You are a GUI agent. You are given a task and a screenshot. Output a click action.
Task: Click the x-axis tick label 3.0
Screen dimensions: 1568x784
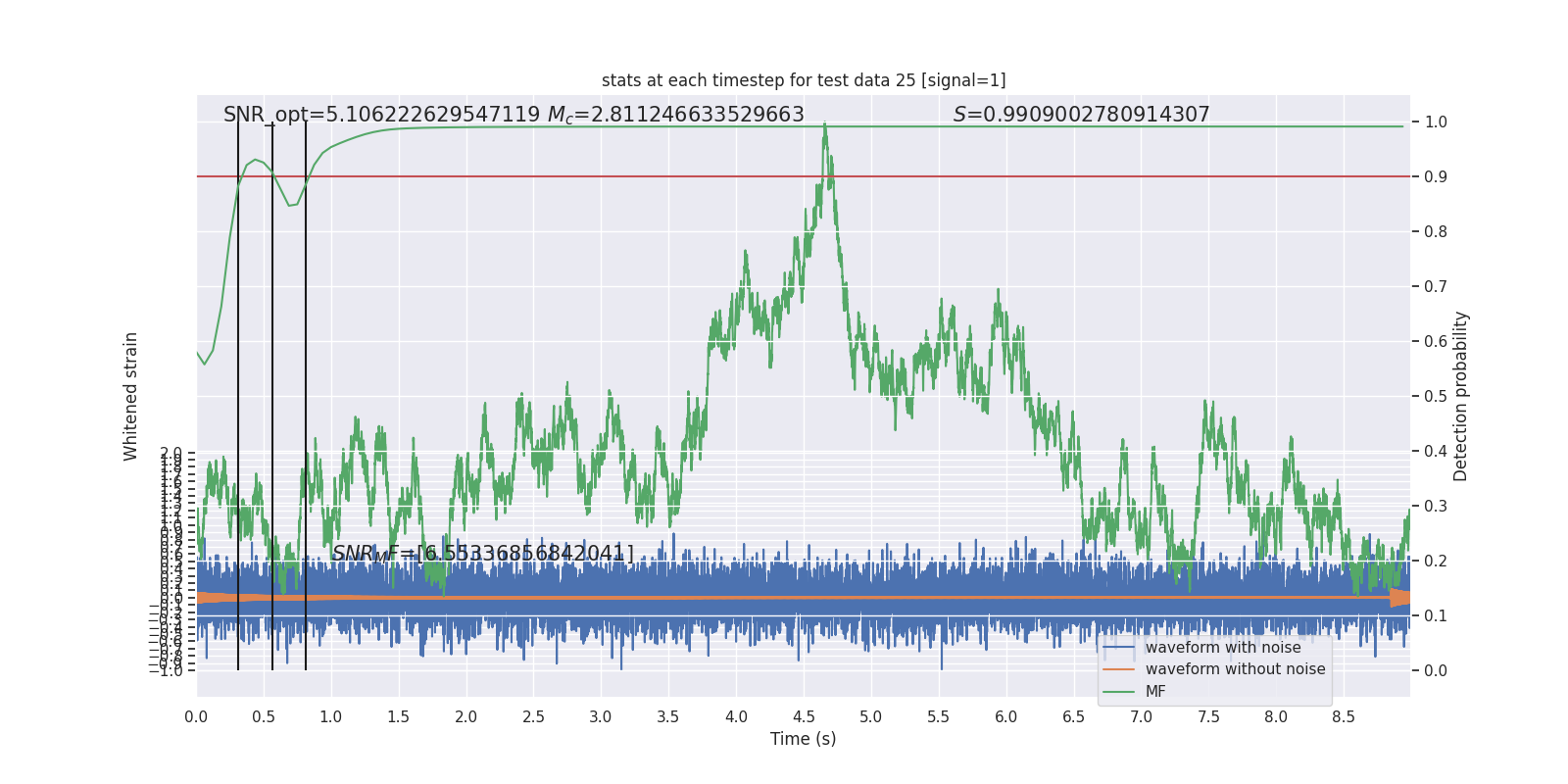point(601,716)
